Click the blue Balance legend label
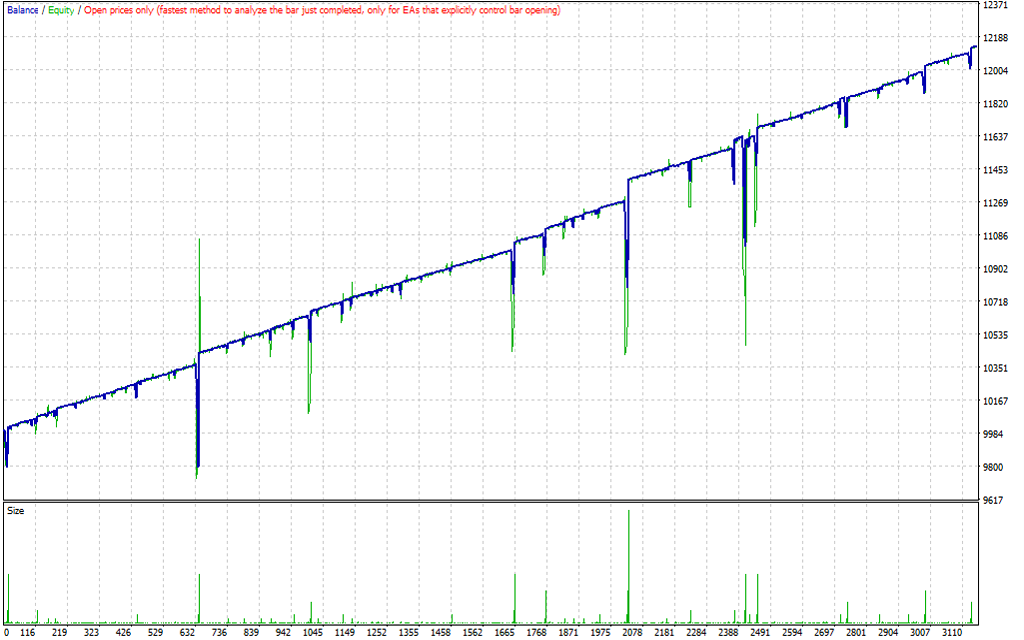The image size is (1024, 640). click(x=23, y=10)
